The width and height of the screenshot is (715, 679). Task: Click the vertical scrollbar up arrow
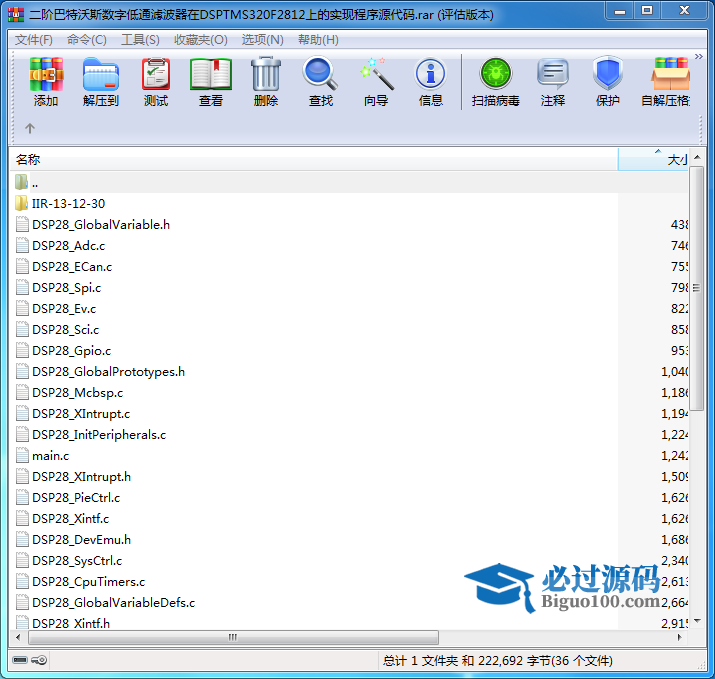pos(697,157)
